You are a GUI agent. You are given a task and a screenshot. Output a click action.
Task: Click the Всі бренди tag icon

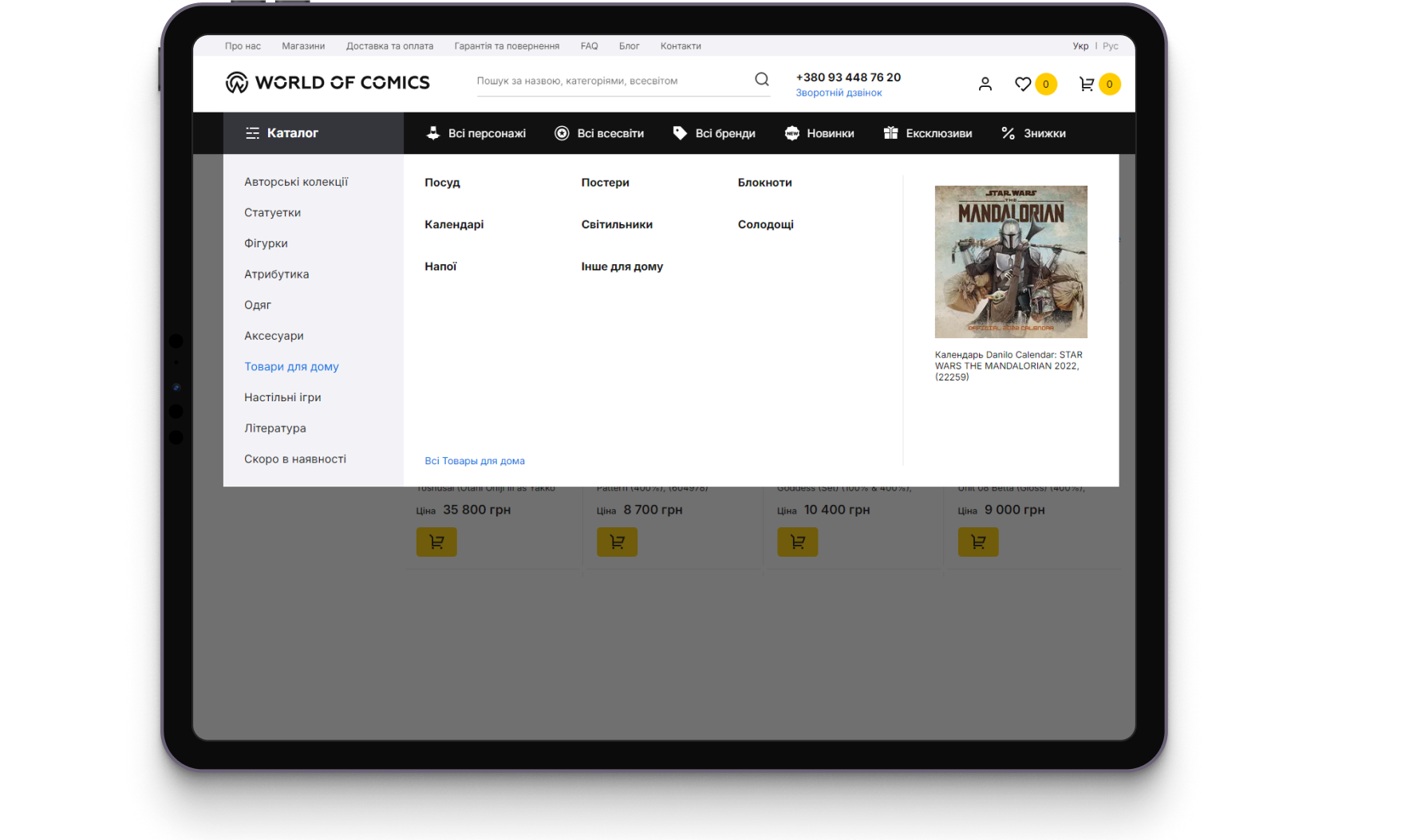pyautogui.click(x=680, y=133)
